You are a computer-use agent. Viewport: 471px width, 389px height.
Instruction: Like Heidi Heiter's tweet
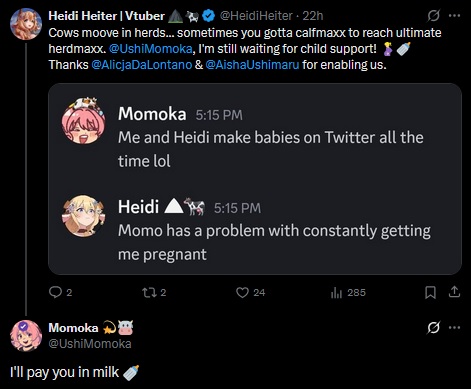click(250, 292)
